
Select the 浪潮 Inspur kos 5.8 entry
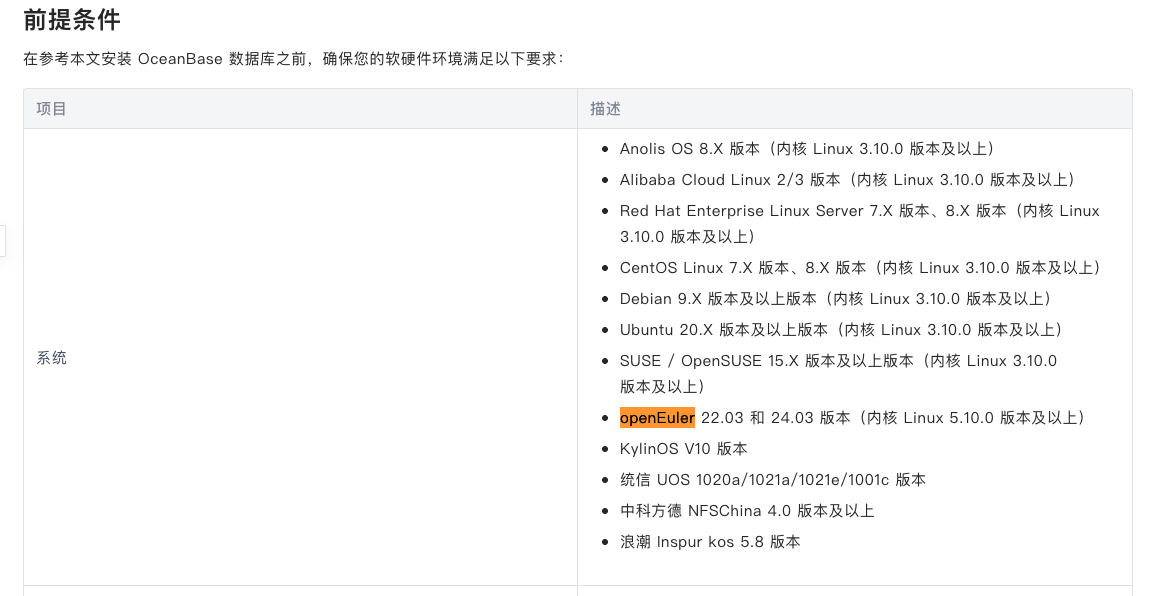pyautogui.click(x=710, y=542)
